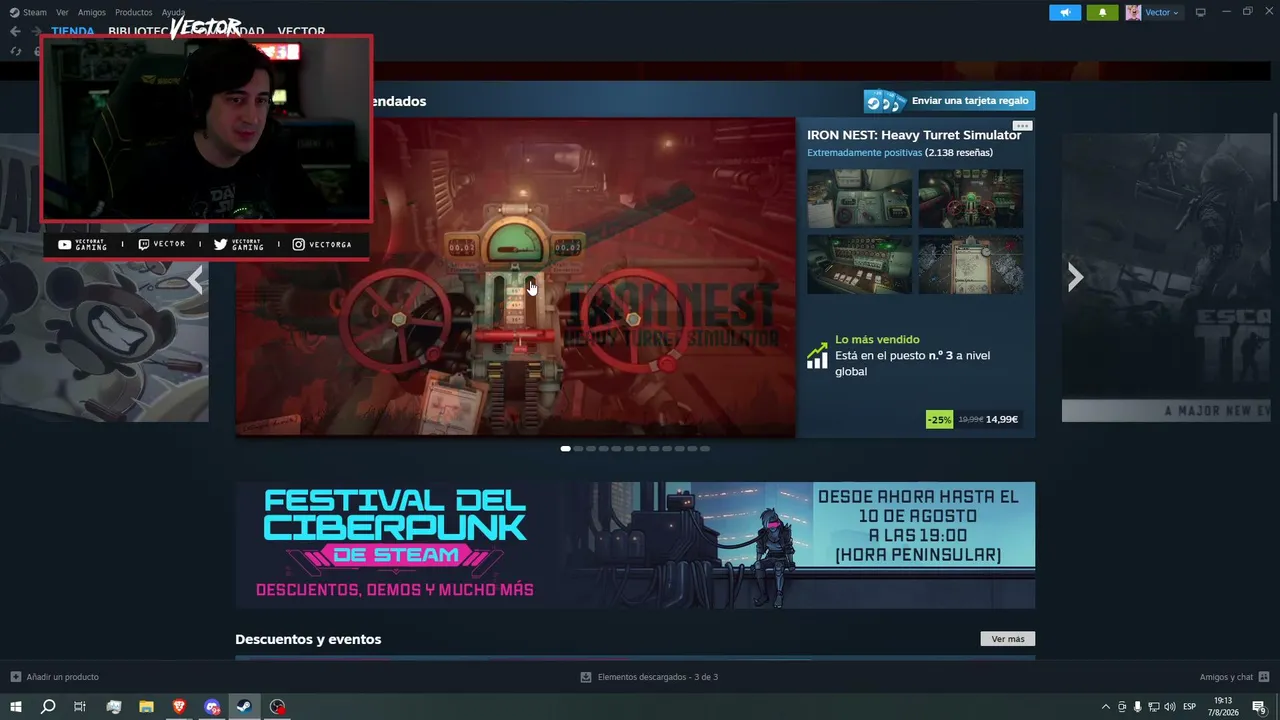
Task: Click the Lo más vendido chart icon
Action: 817,356
